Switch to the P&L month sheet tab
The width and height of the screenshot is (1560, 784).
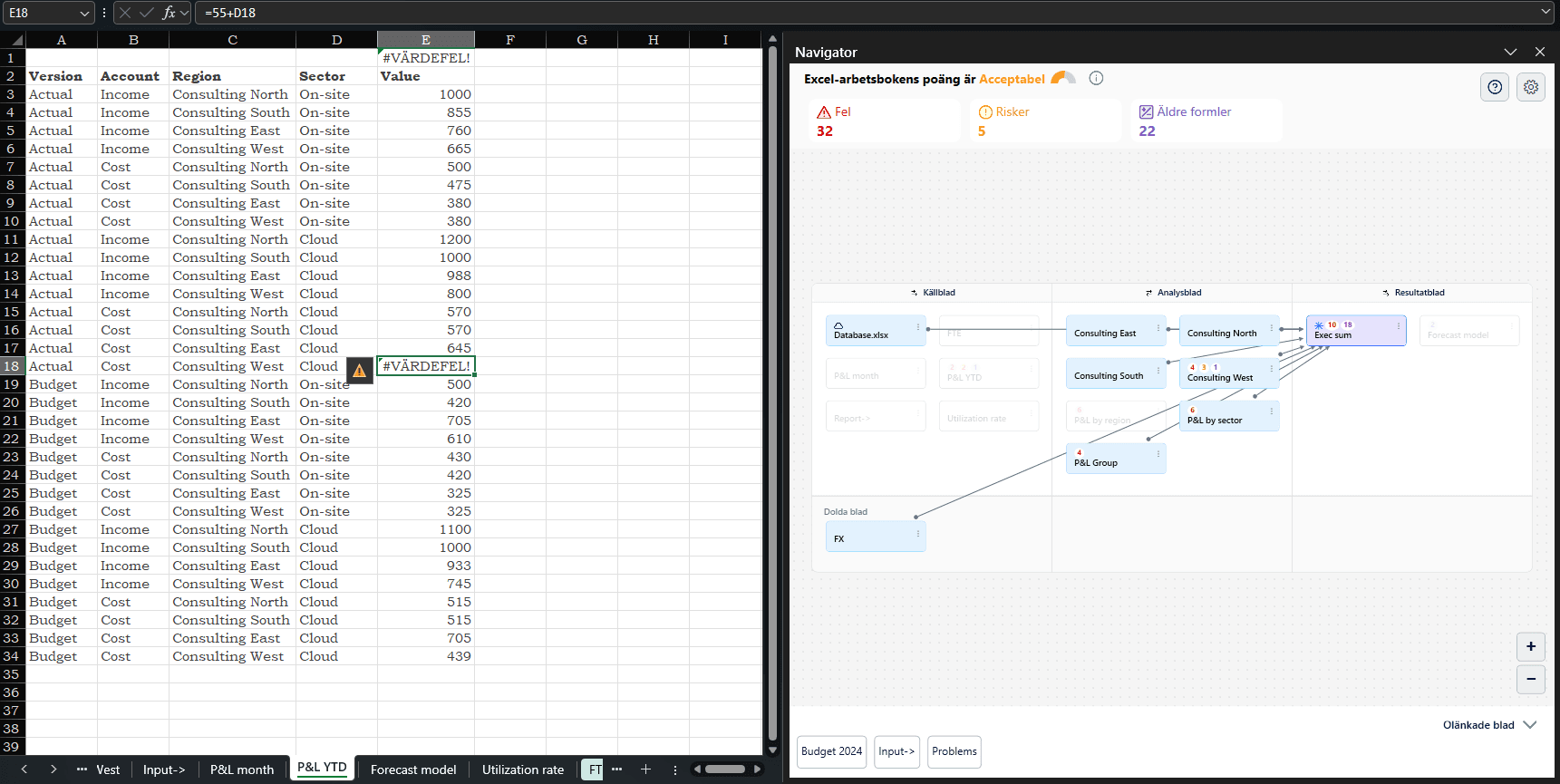coord(242,769)
